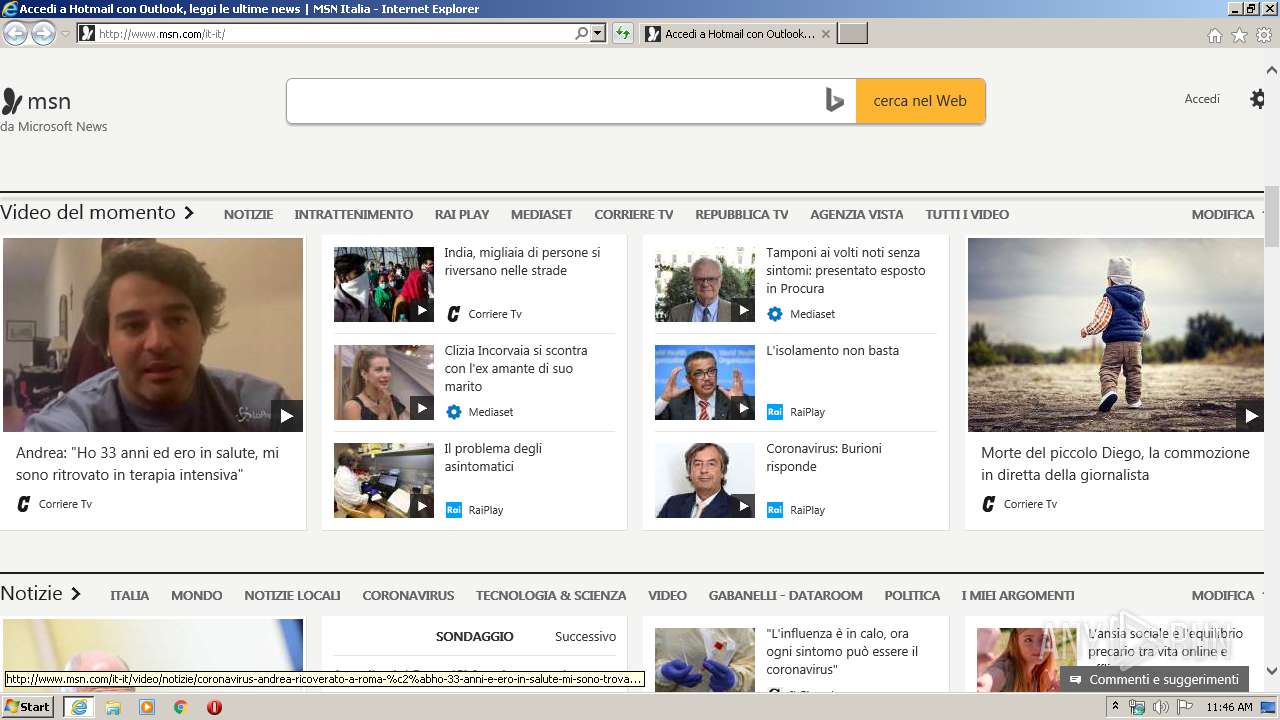Click MODIFICA beside the video categories
This screenshot has width=1280, height=720.
(1223, 214)
